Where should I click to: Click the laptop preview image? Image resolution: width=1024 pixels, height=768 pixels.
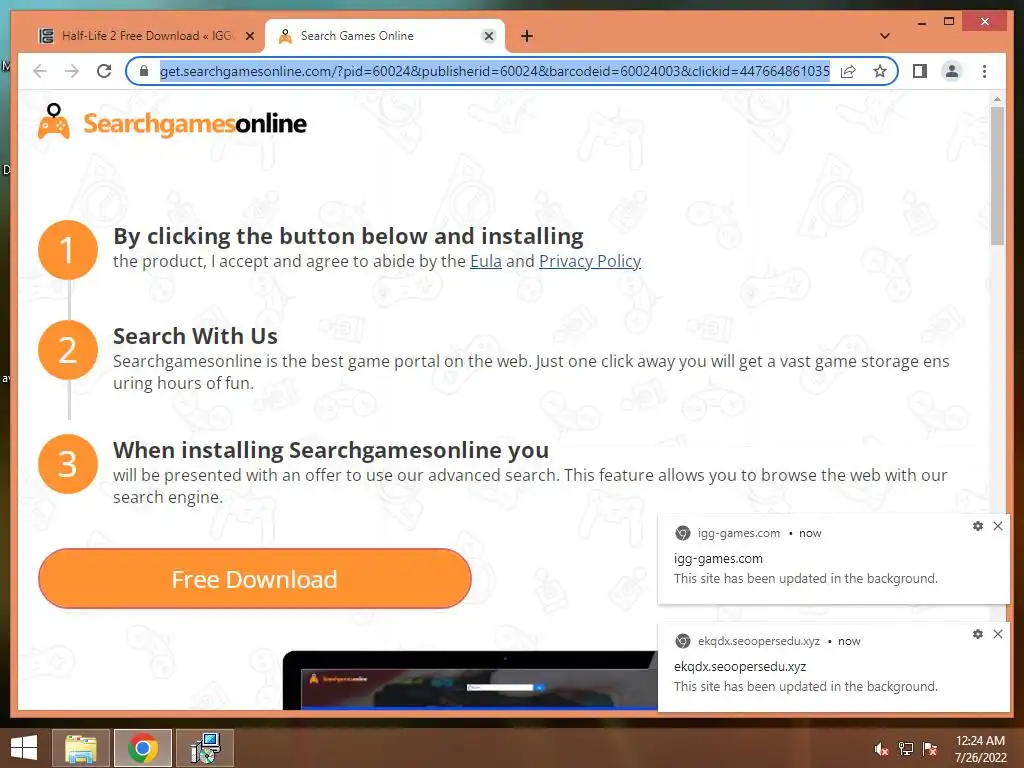[x=470, y=680]
